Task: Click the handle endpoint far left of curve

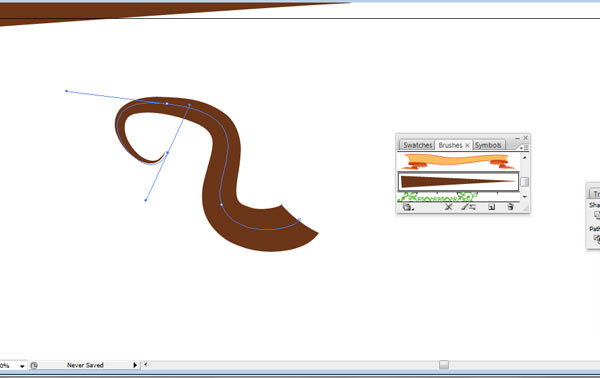Action: tap(67, 91)
